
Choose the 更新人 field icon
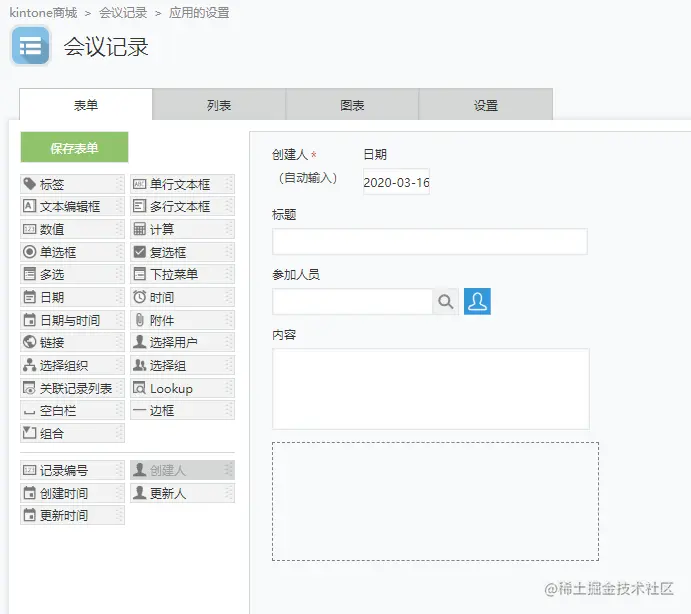(x=139, y=493)
